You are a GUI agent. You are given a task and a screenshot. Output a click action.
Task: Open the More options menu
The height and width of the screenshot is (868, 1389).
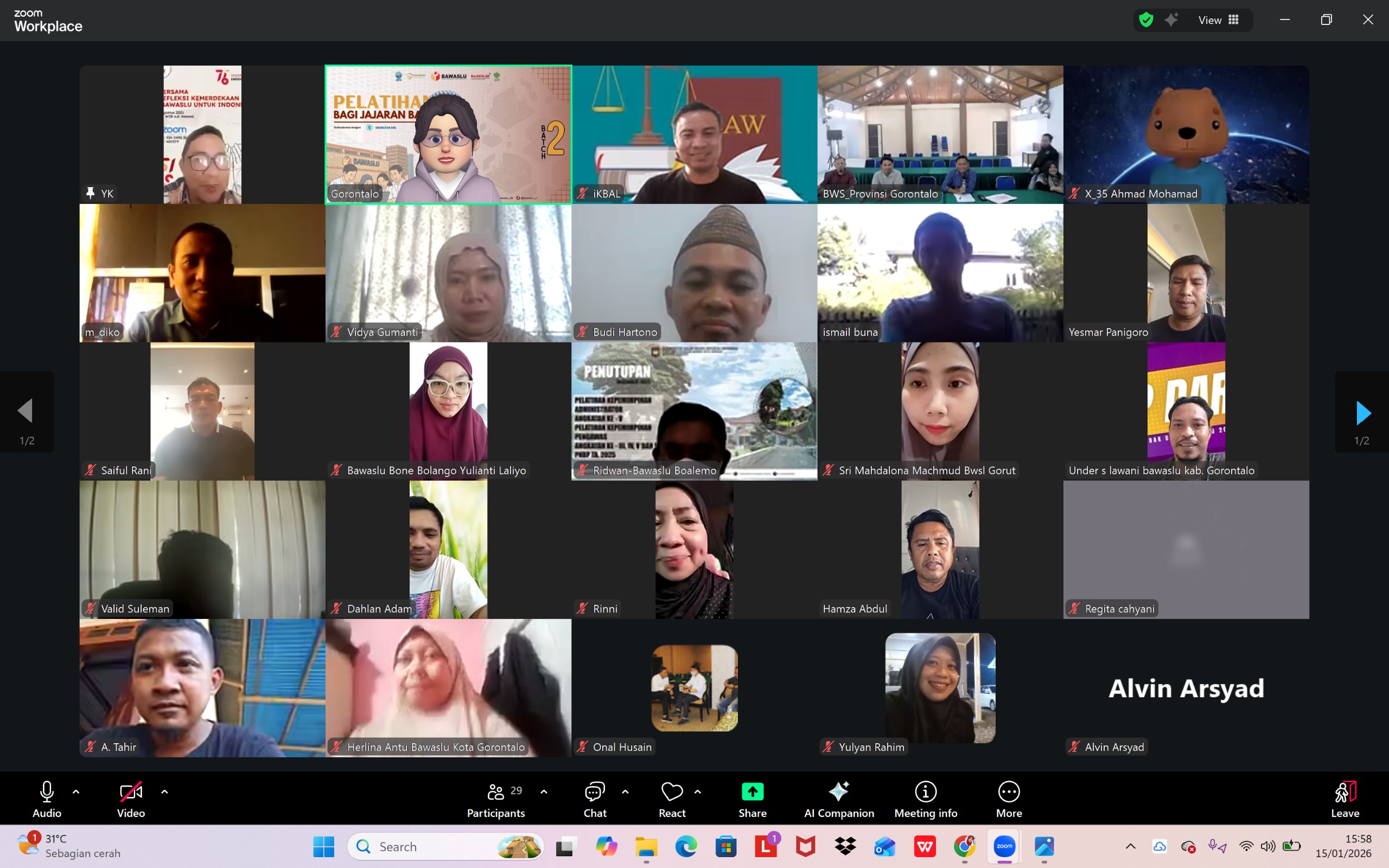1009,799
